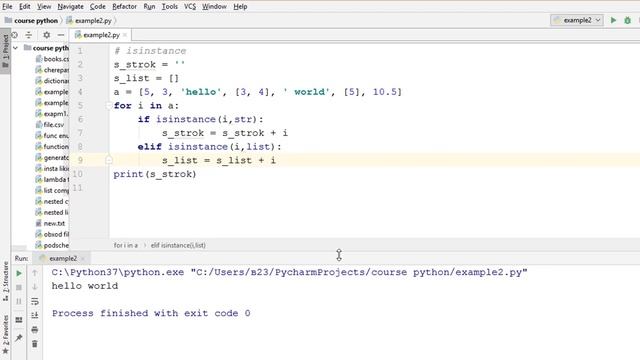The image size is (640, 360).
Task: Click the Pause output icon in Run panel
Action: (19, 302)
